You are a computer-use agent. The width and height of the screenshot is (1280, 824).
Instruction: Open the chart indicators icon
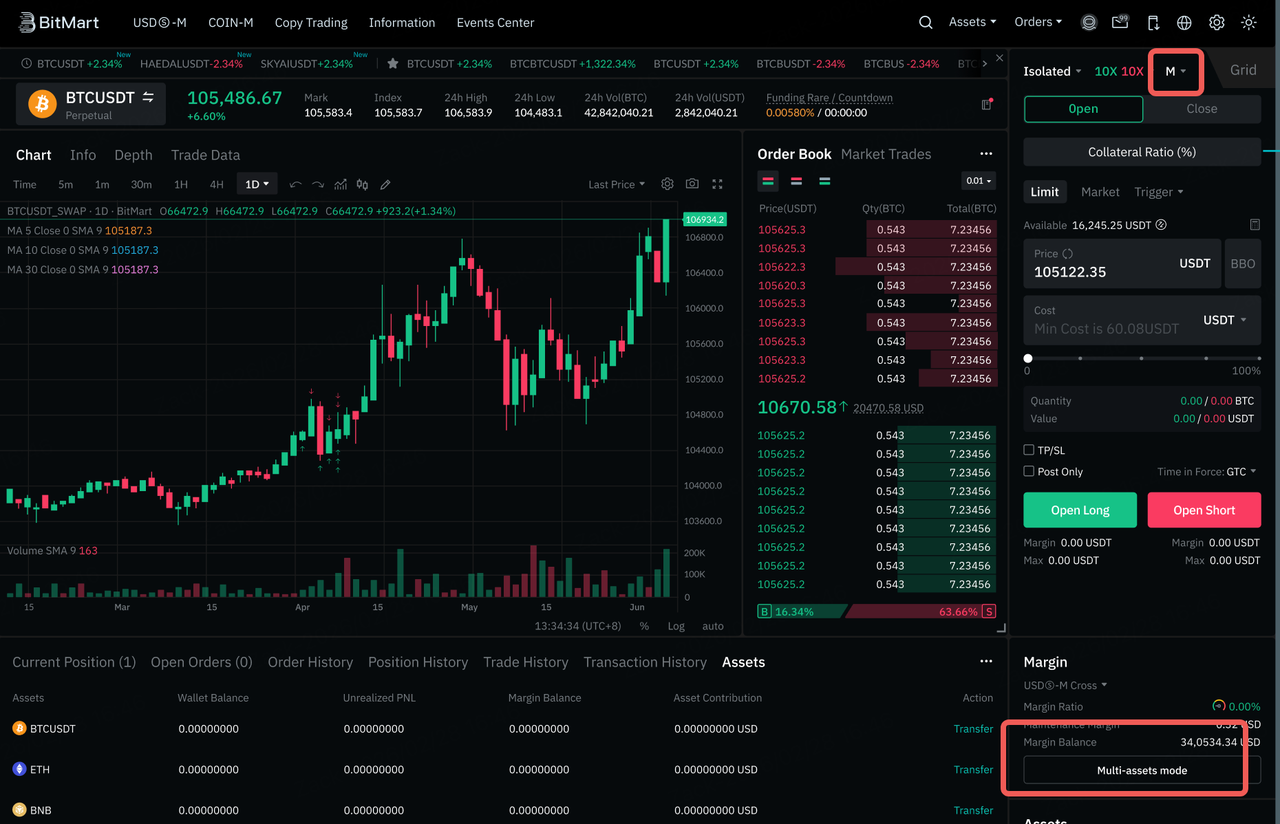(341, 184)
